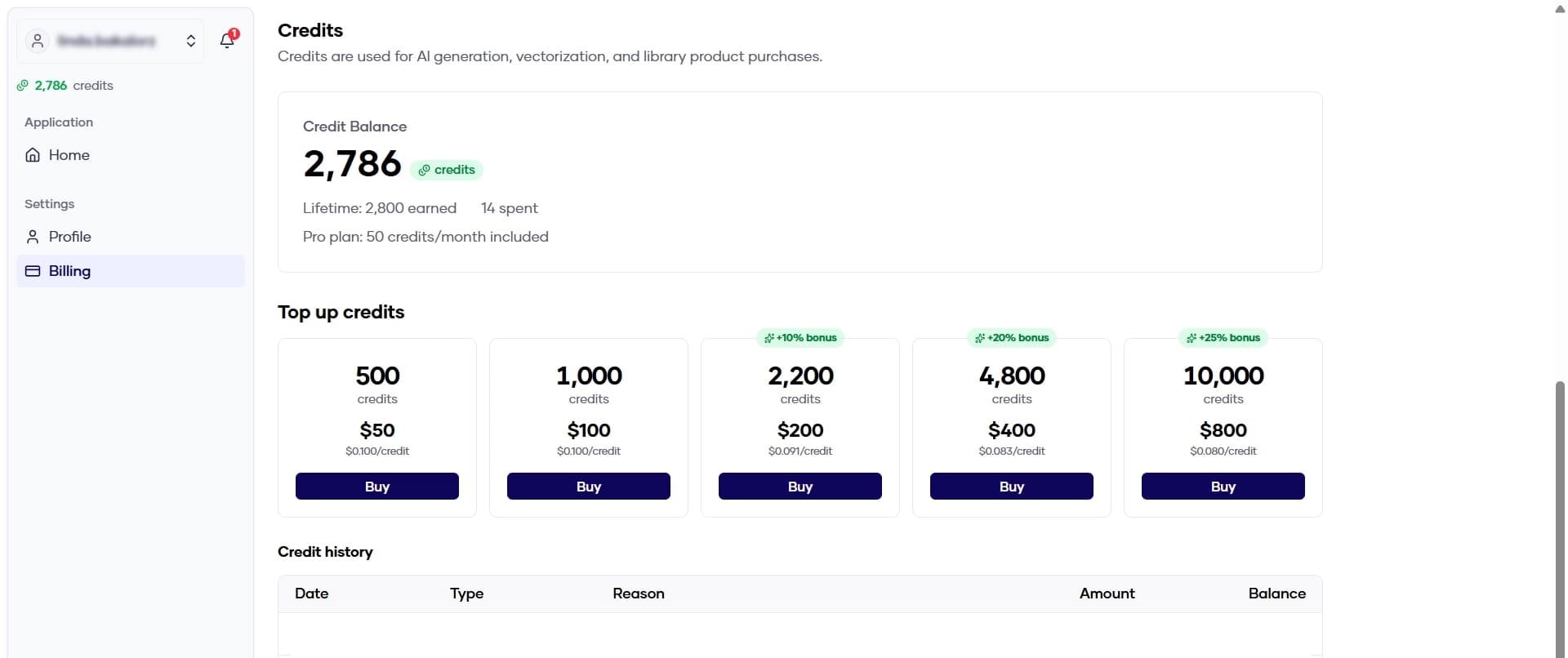The image size is (1568, 658).
Task: Click '$0.080/credit' rate text
Action: point(1223,451)
